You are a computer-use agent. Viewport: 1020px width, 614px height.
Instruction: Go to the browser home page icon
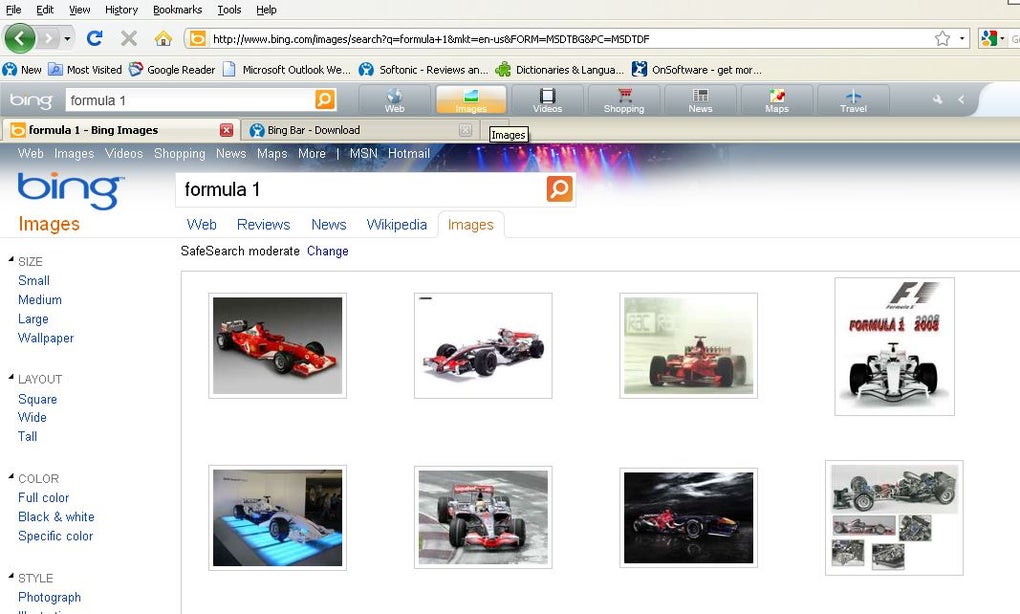click(x=163, y=38)
